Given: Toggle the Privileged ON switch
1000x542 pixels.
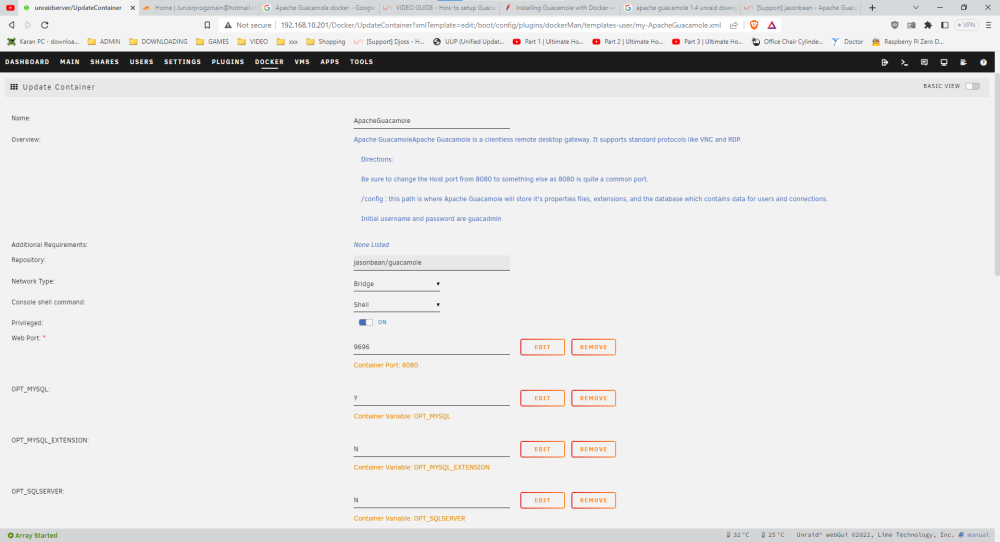Looking at the screenshot, I should tap(365, 322).
